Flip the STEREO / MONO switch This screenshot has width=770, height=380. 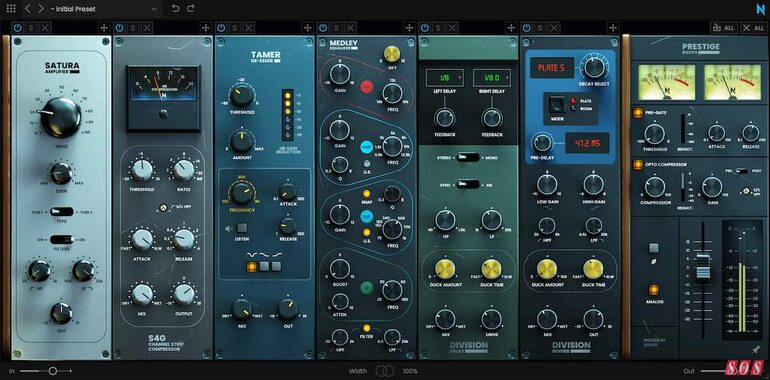(468, 158)
